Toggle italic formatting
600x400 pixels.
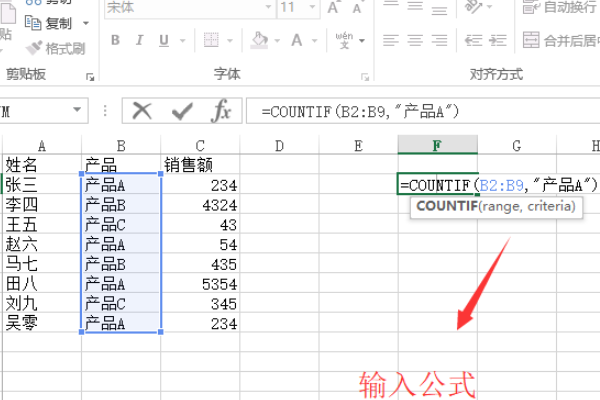140,40
